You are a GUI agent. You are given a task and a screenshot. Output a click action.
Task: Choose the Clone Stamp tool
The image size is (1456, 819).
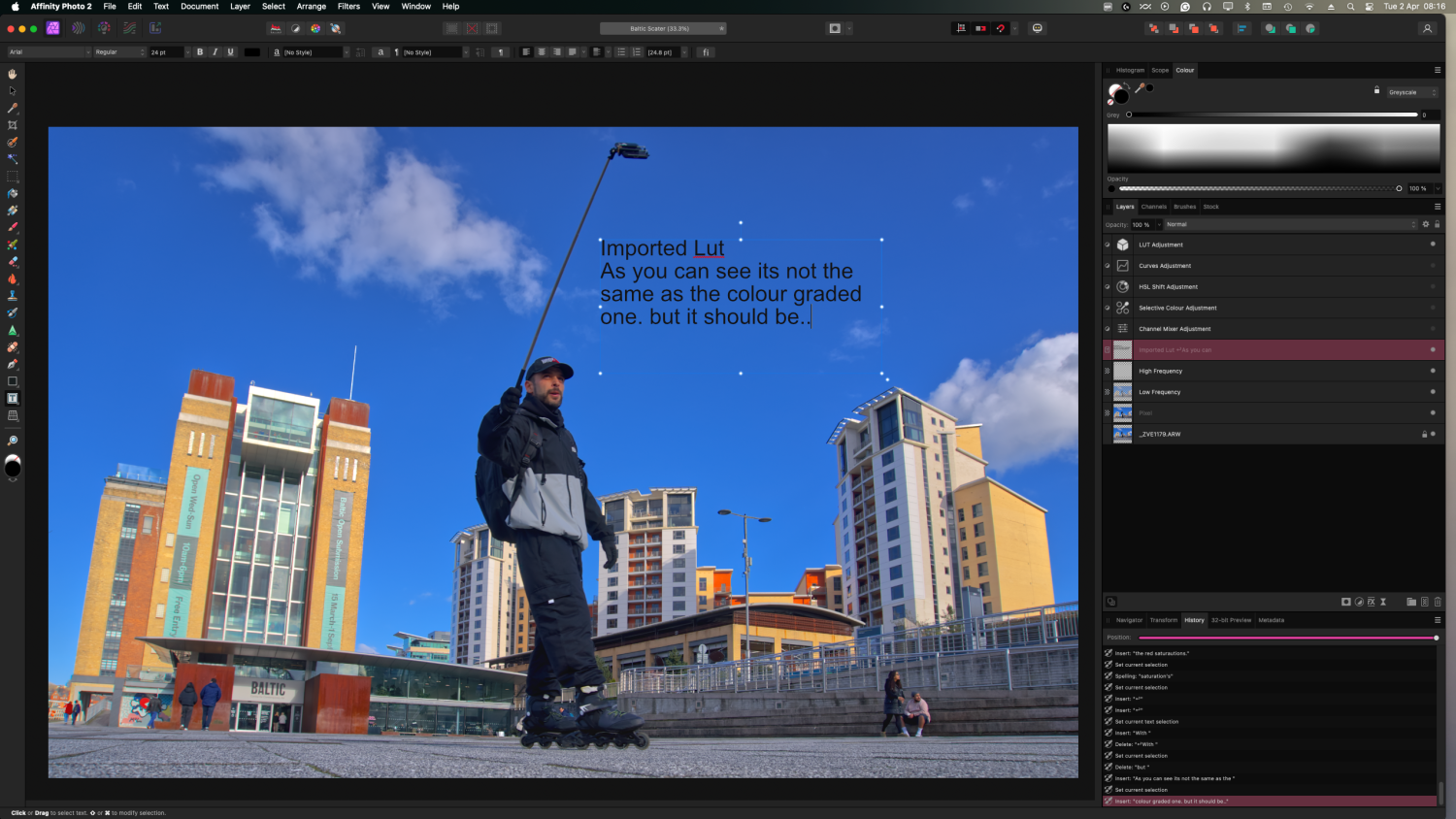point(13,296)
